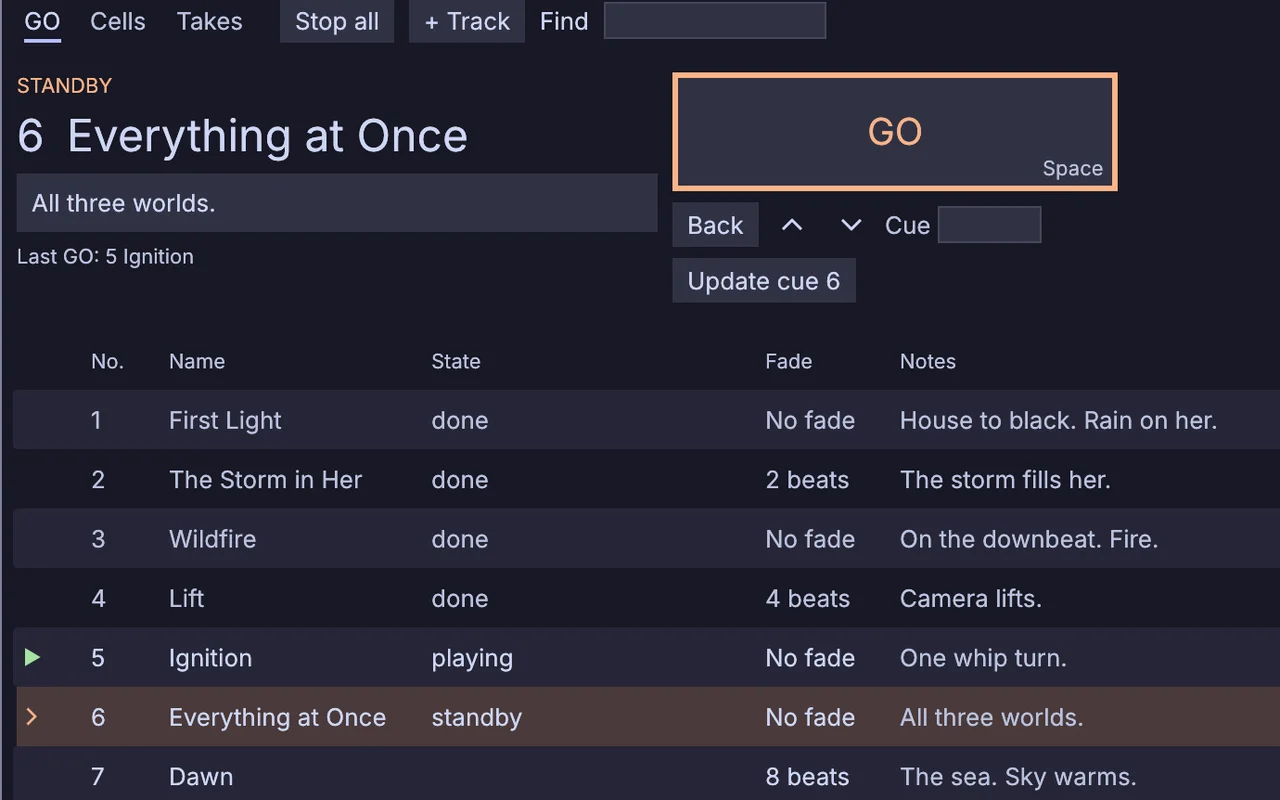Focus the Find search field
The image size is (1280, 800).
(x=715, y=21)
